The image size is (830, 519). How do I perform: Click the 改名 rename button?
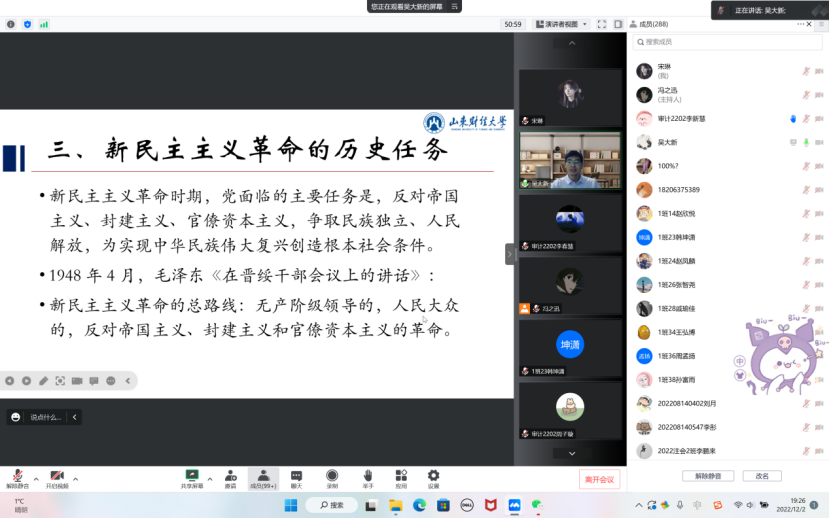[762, 476]
